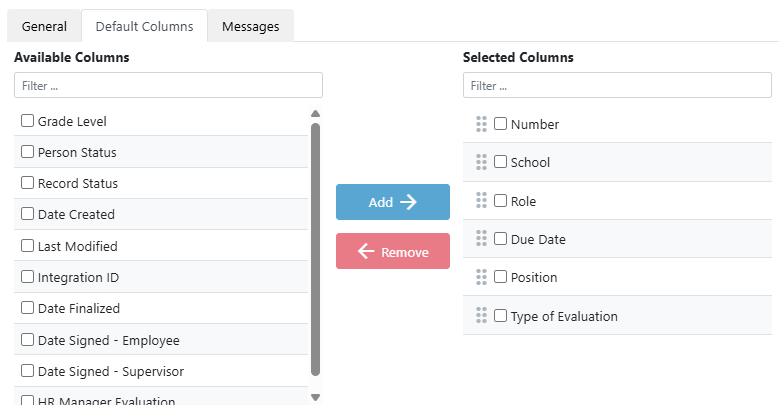Click drag handle icon beside Role column
This screenshot has width=783, height=411.
[481, 201]
